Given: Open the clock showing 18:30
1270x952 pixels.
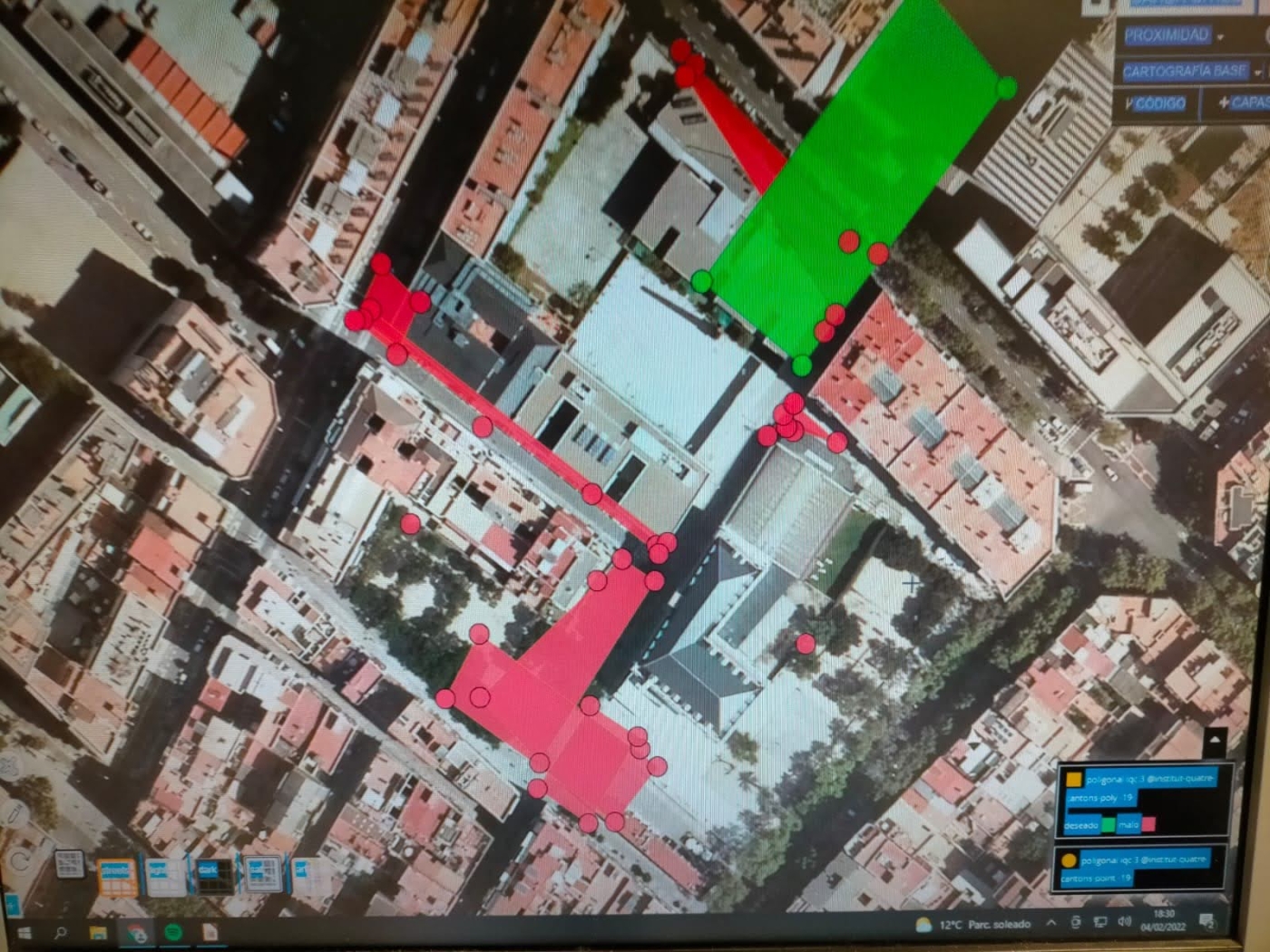Looking at the screenshot, I should (x=1164, y=920).
